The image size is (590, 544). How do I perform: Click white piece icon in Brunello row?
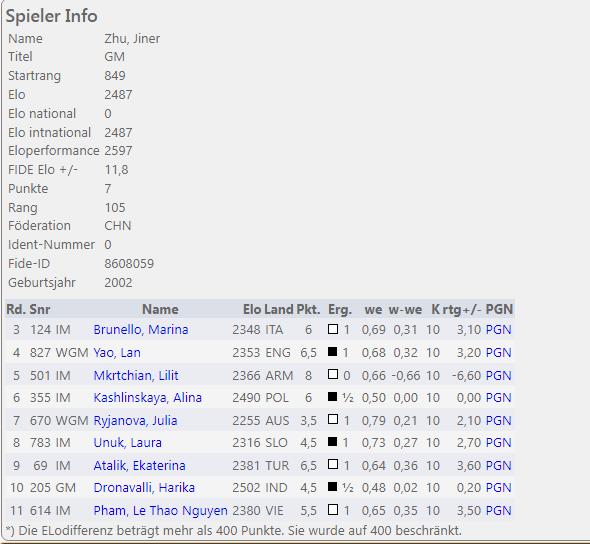(333, 329)
